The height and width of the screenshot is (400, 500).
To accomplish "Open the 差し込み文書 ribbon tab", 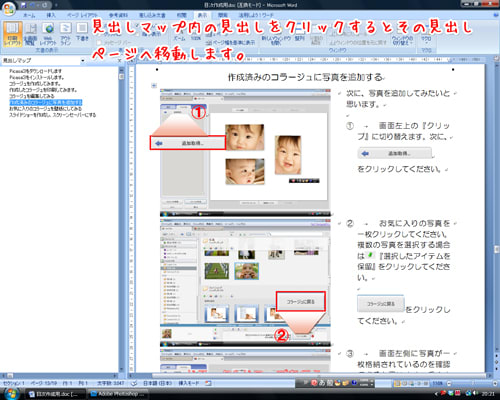I will tap(152, 15).
